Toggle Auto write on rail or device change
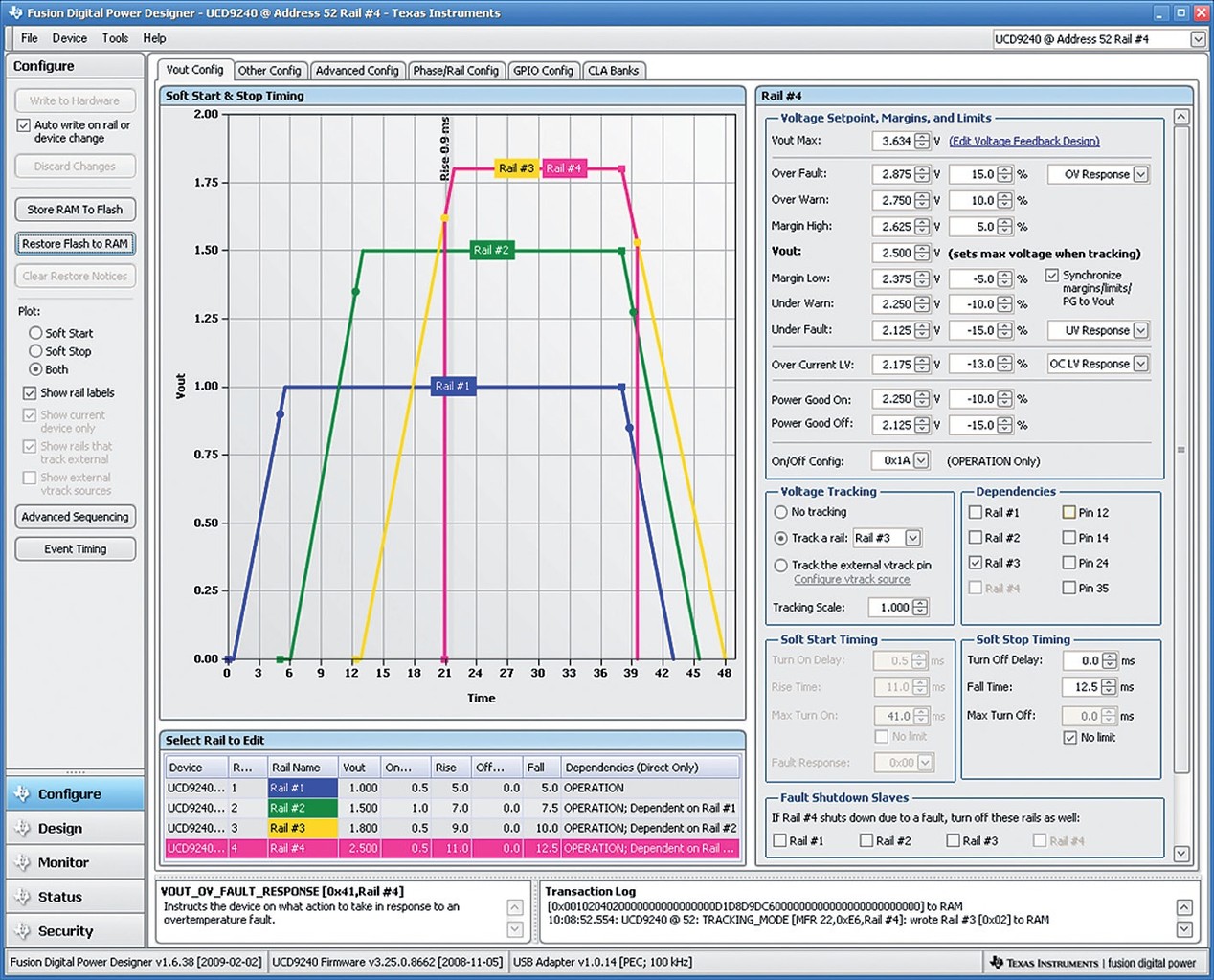The width and height of the screenshot is (1214, 980). pyautogui.click(x=24, y=125)
